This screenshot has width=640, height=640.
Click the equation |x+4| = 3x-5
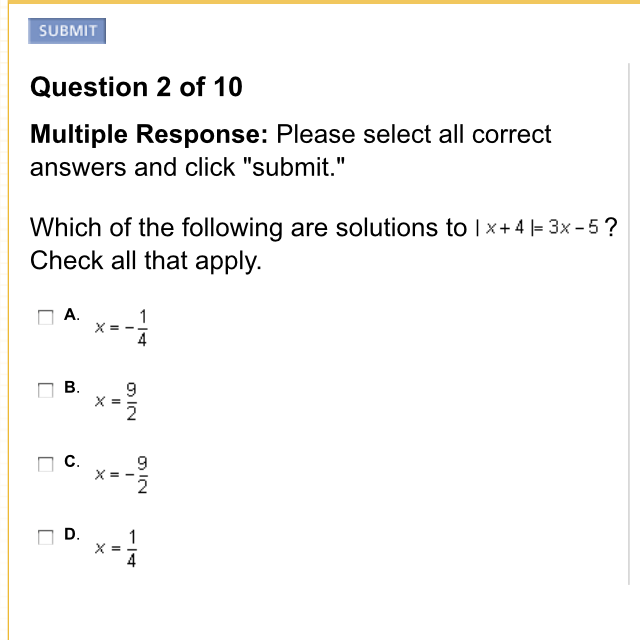[x=537, y=227]
